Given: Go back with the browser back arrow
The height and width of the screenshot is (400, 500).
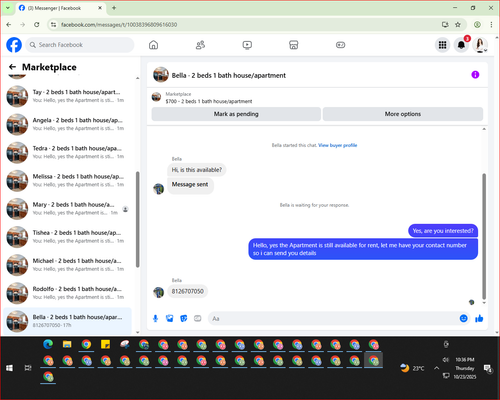Looking at the screenshot, I should point(9,24).
